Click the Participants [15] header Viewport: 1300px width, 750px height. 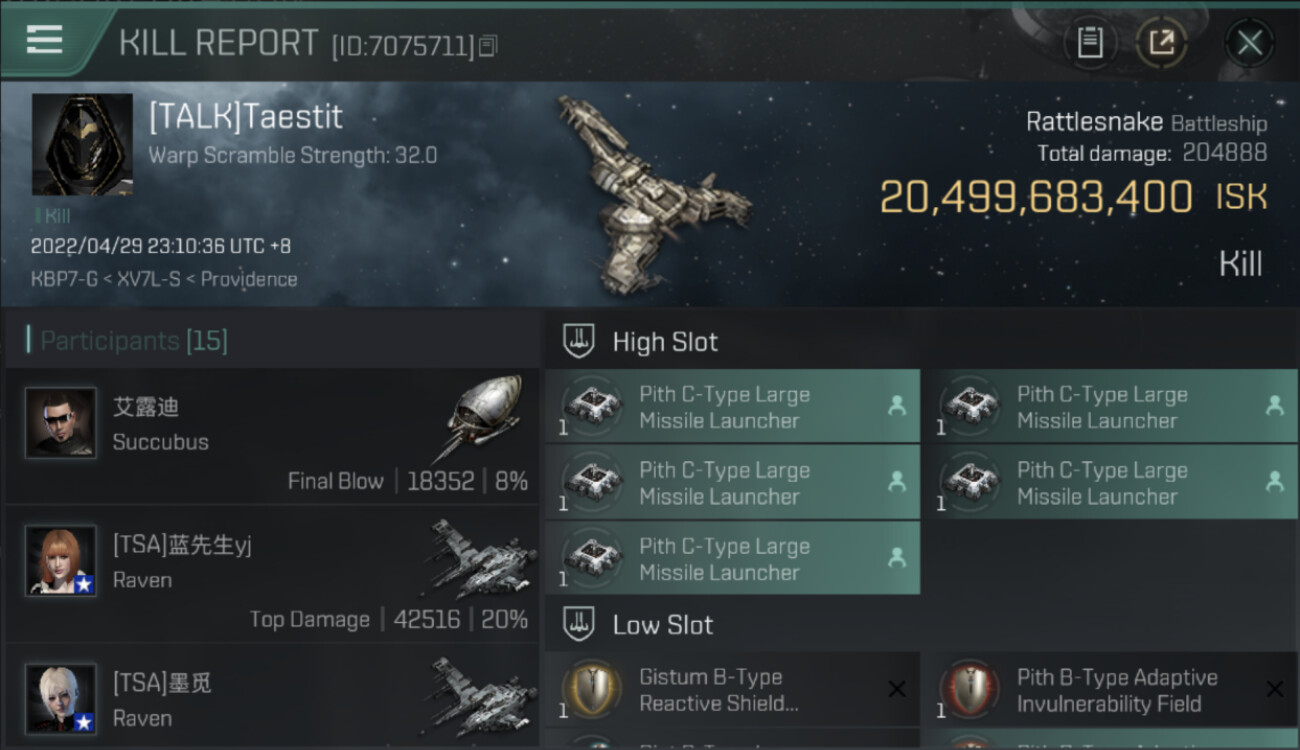click(134, 341)
